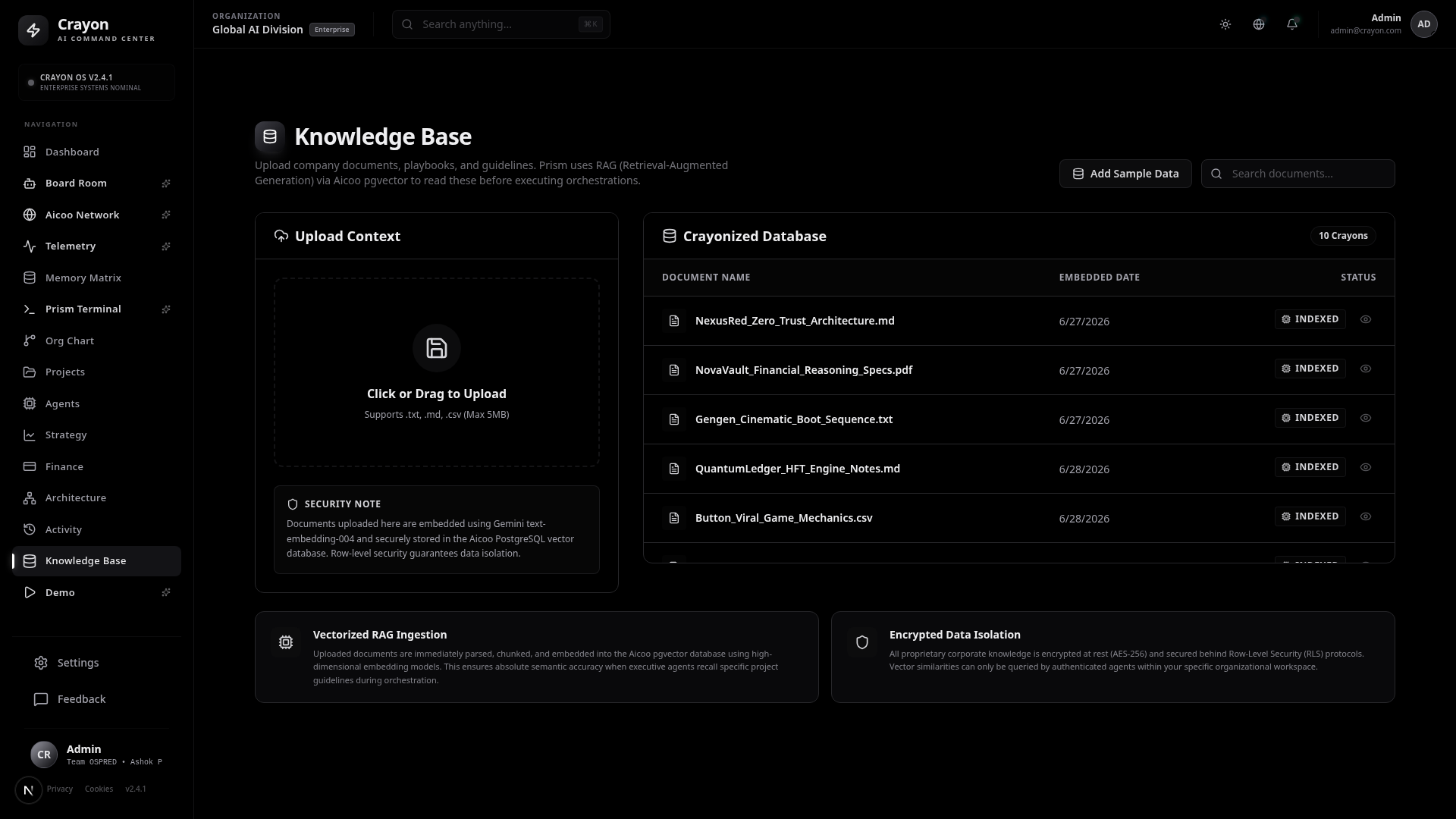Focus the Search anything field

501,24
